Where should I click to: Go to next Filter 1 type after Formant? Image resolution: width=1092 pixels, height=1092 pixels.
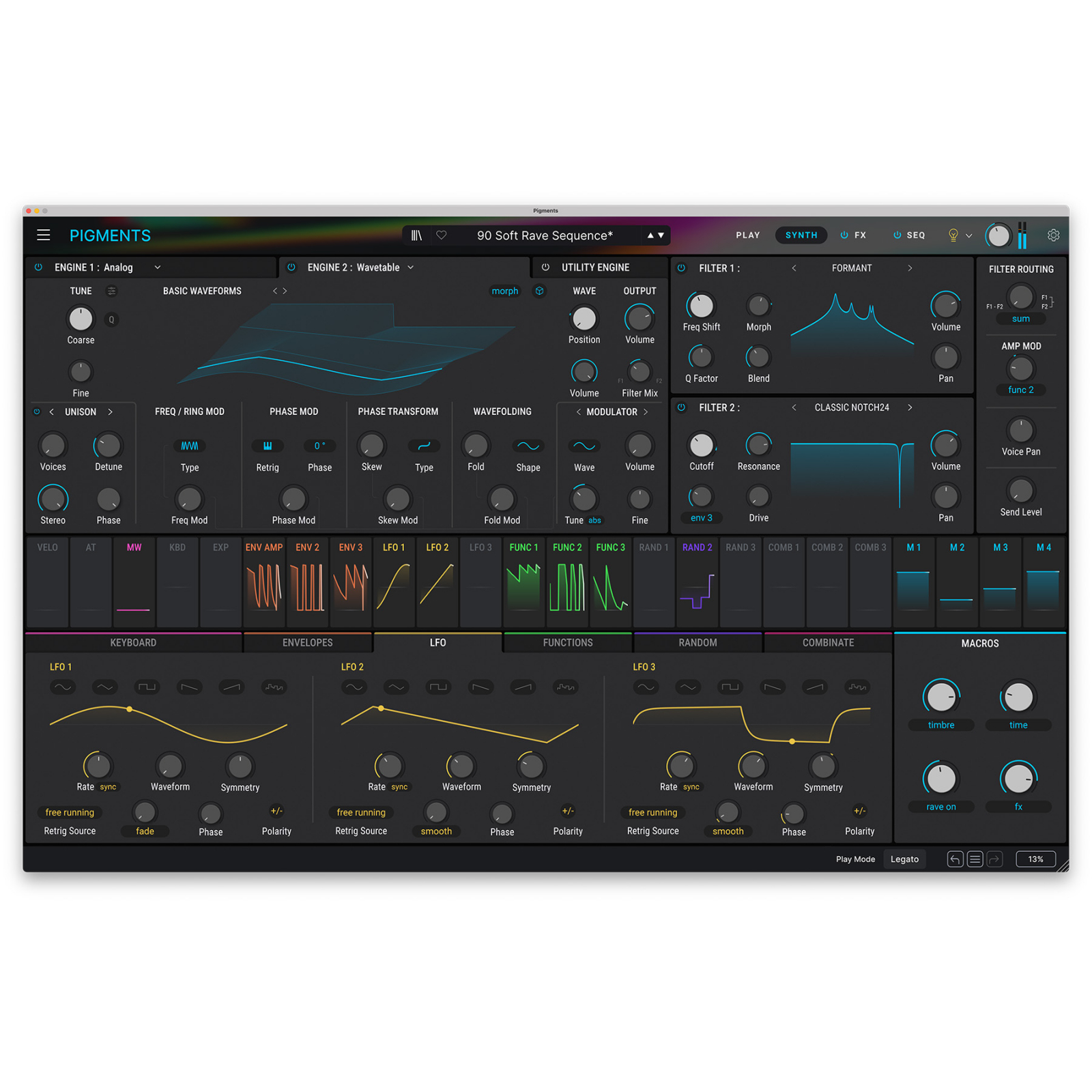tap(910, 268)
